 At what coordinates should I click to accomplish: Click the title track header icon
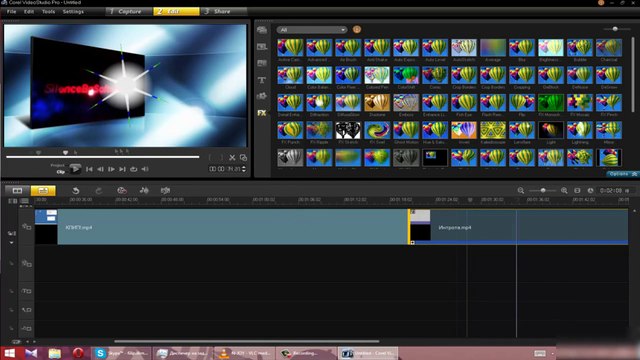point(27,291)
